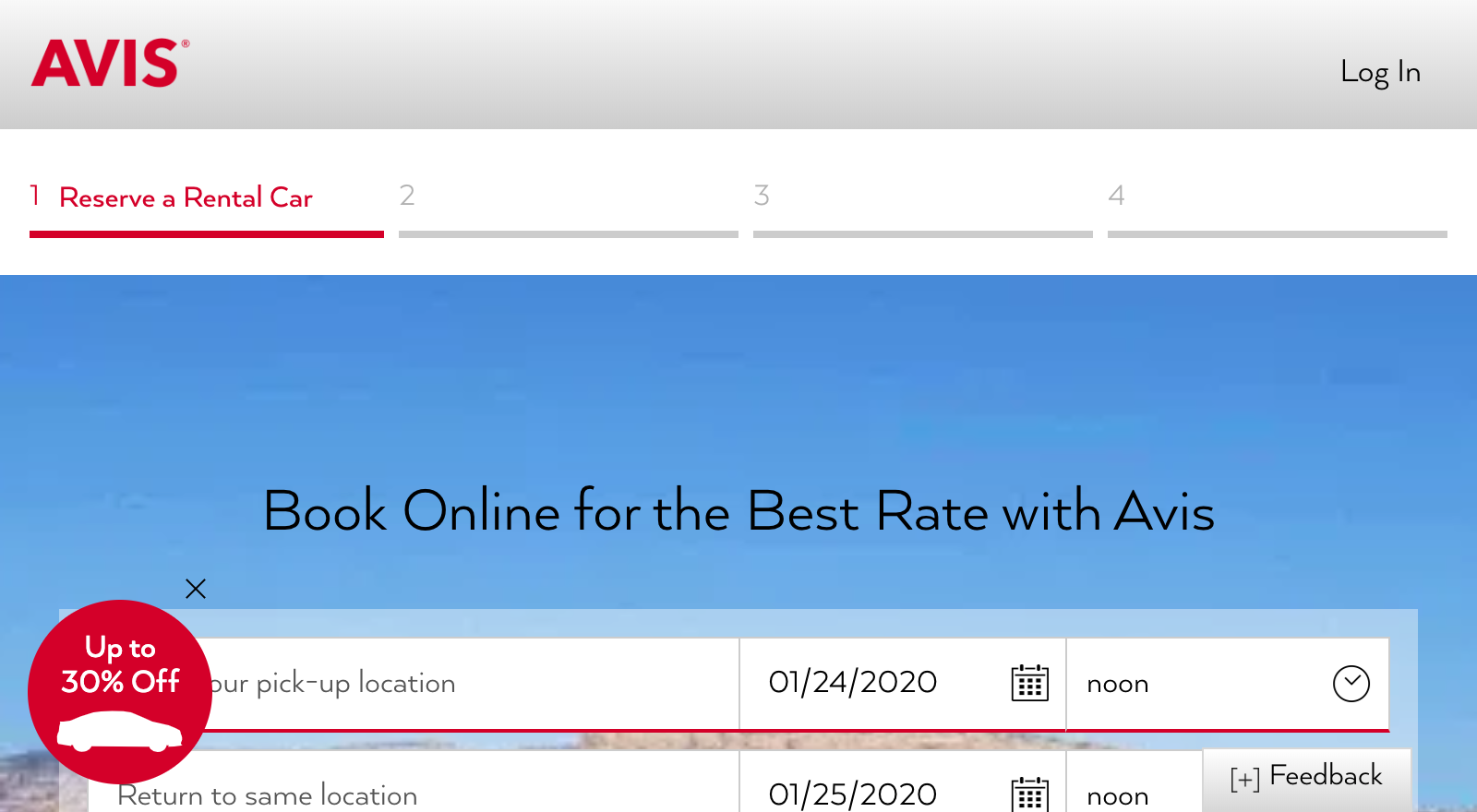Click the pick-up time clock icon
This screenshot has width=1477, height=812.
pos(1351,684)
